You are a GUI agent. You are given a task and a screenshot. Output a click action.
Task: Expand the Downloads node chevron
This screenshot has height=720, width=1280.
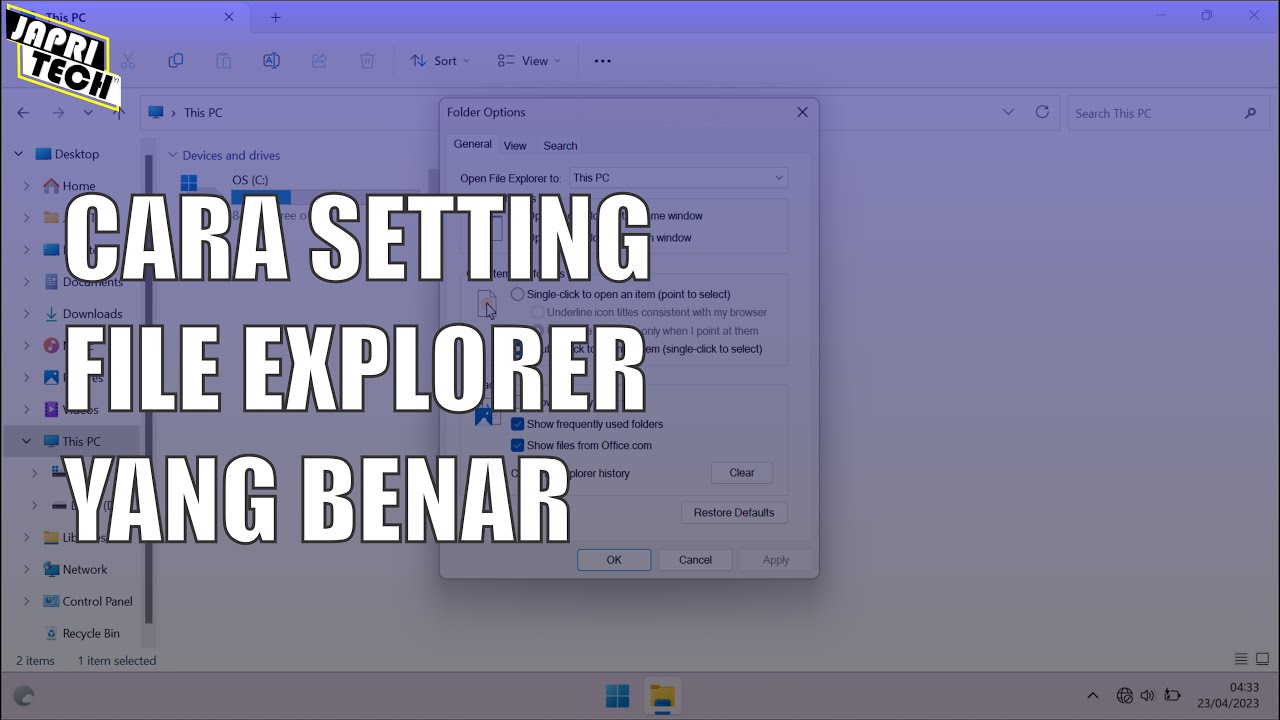[x=27, y=314]
